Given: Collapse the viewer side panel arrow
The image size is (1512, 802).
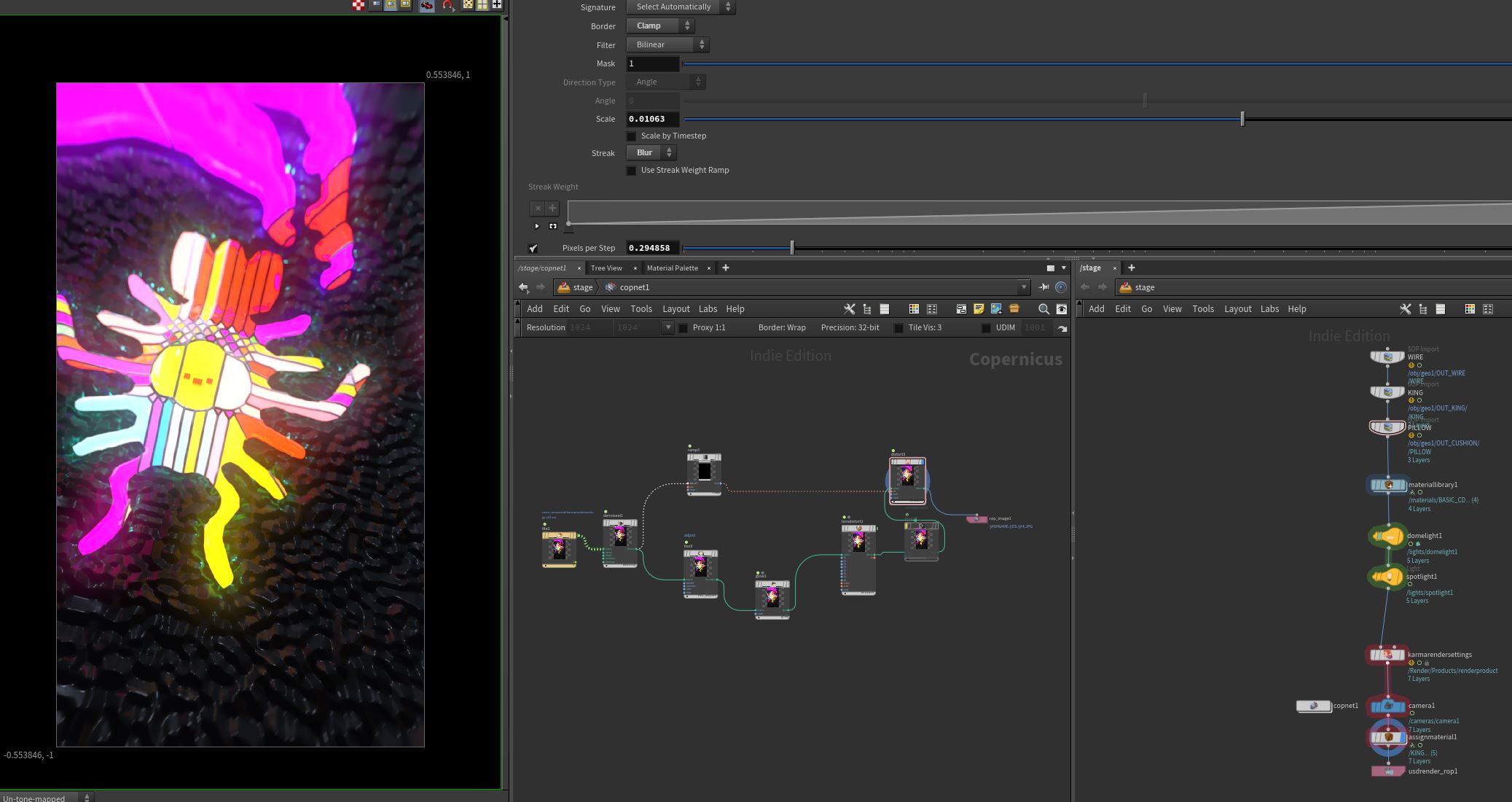Looking at the screenshot, I should pos(504,19).
